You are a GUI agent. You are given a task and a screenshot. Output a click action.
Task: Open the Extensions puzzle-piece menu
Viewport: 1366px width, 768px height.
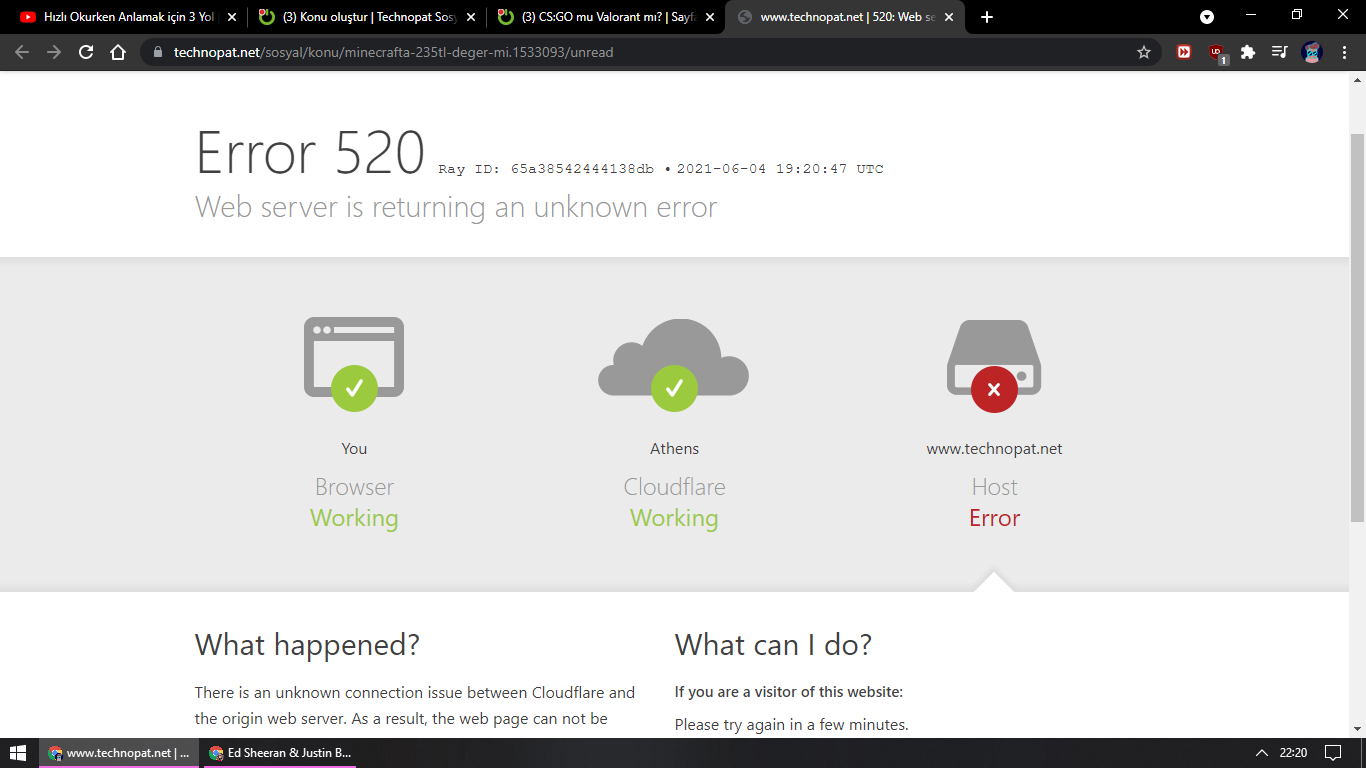[x=1248, y=52]
